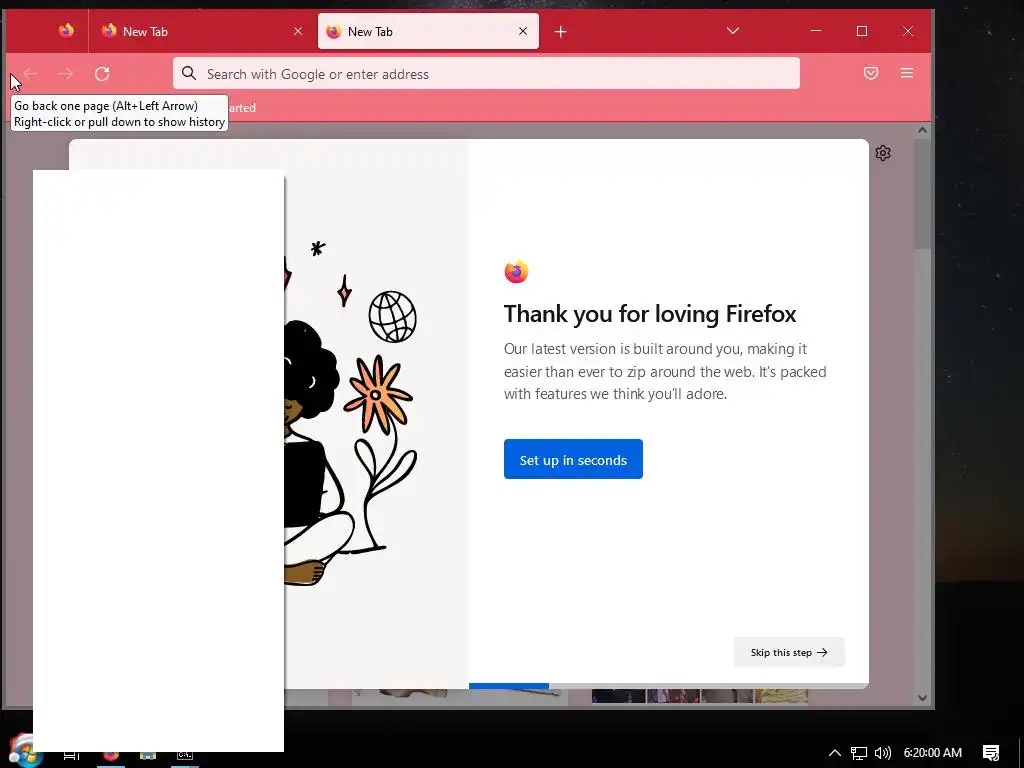
Task: Open Command Prompt from the taskbar
Action: click(x=185, y=754)
